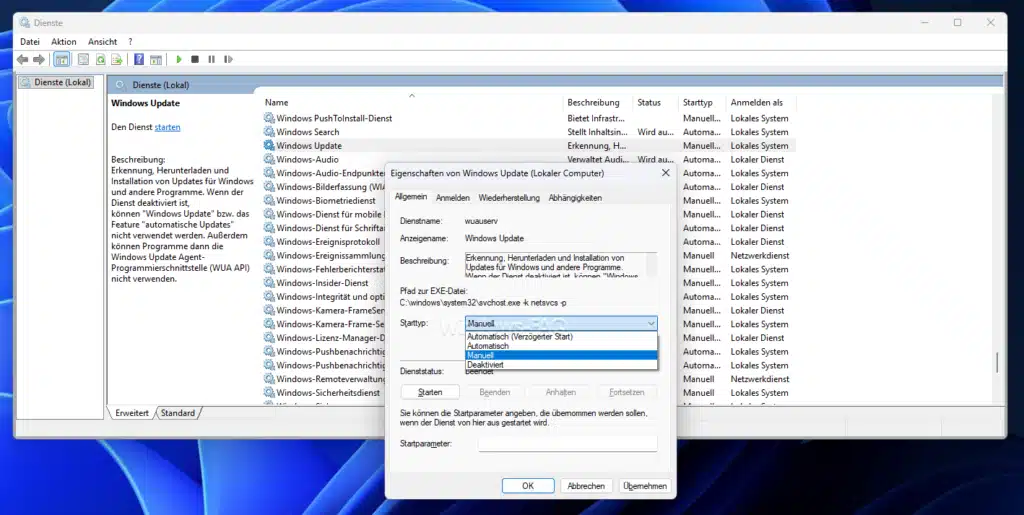Click the Pause service toolbar icon
The height and width of the screenshot is (515, 1024).
(212, 59)
